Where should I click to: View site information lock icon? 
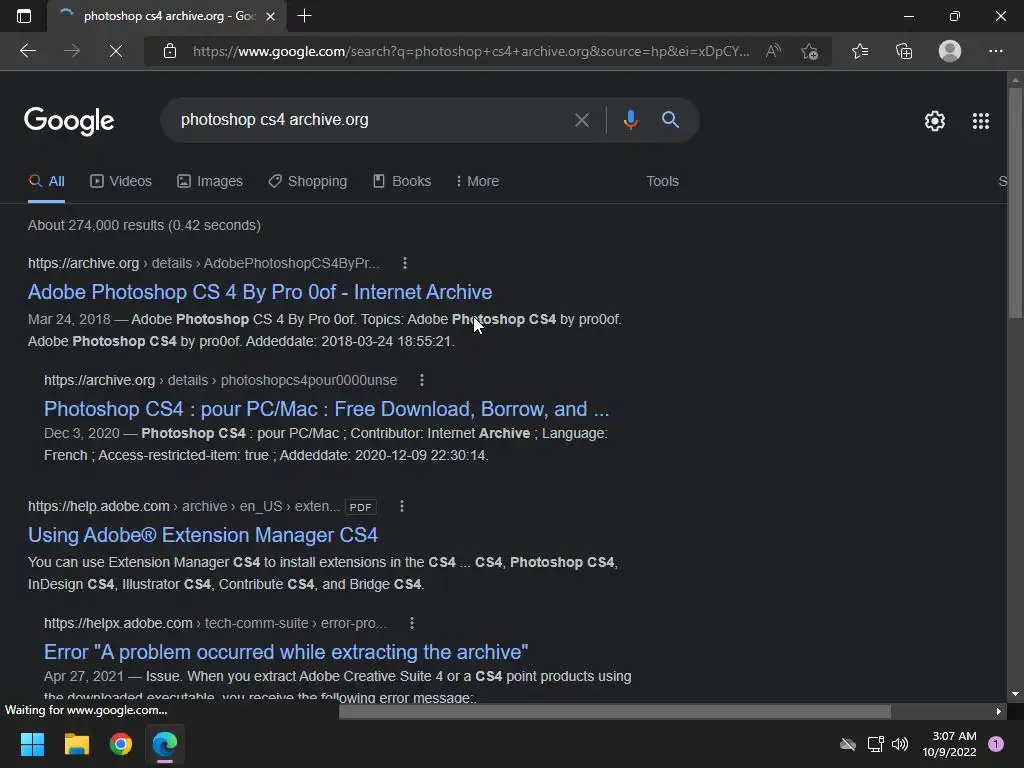170,51
